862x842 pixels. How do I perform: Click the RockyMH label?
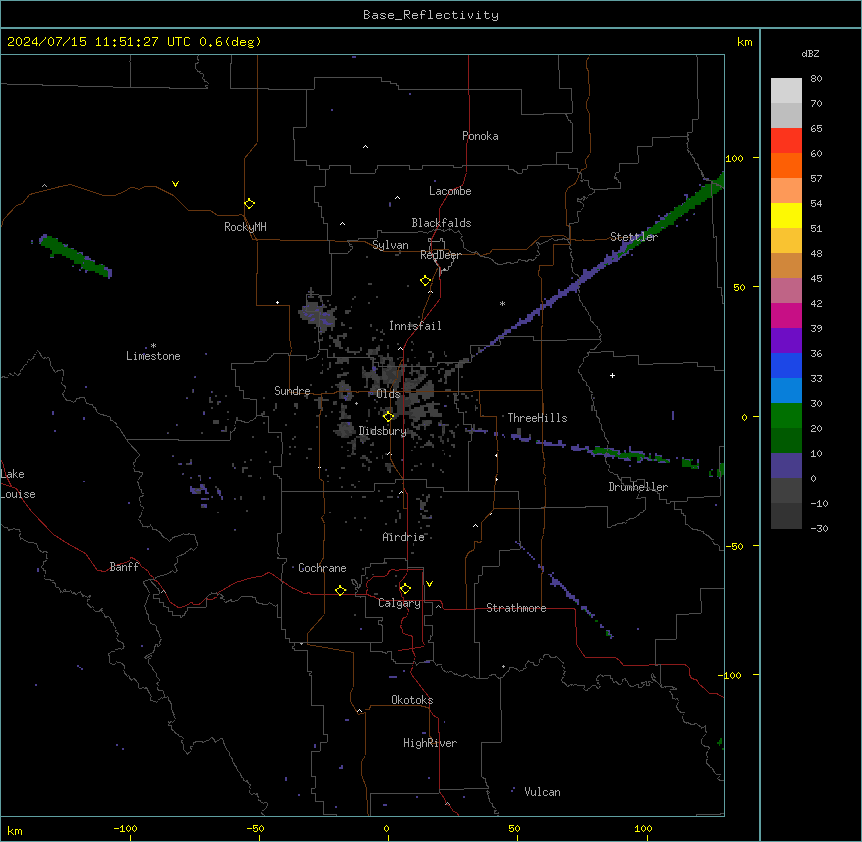245,227
